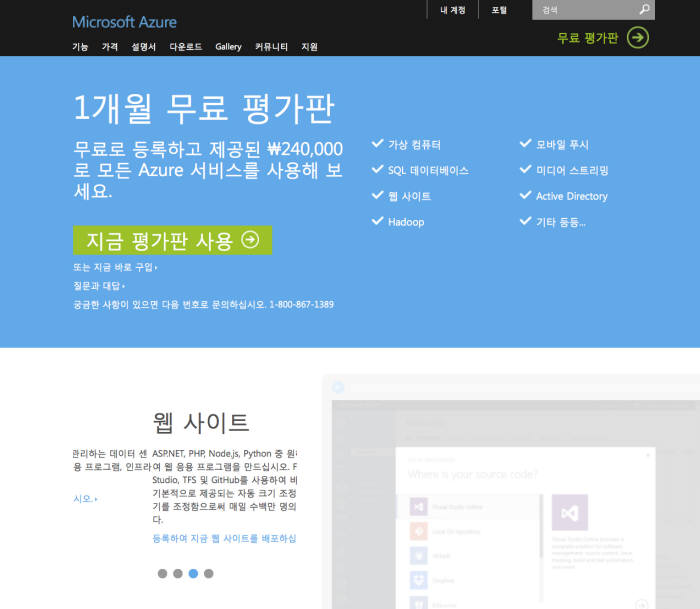Click the 모바일 푸시 feature text
Viewport: 700px width, 609px height.
pyautogui.click(x=562, y=145)
